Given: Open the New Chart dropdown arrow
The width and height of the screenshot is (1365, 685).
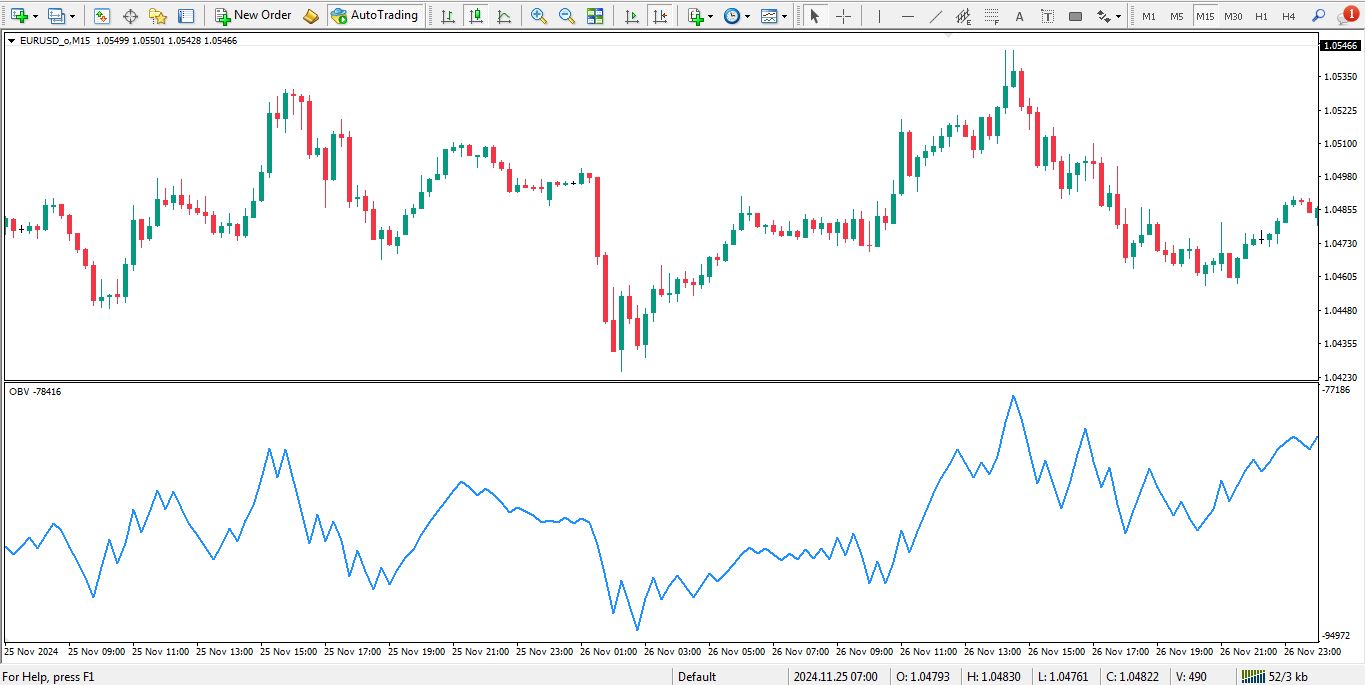Looking at the screenshot, I should click(36, 16).
